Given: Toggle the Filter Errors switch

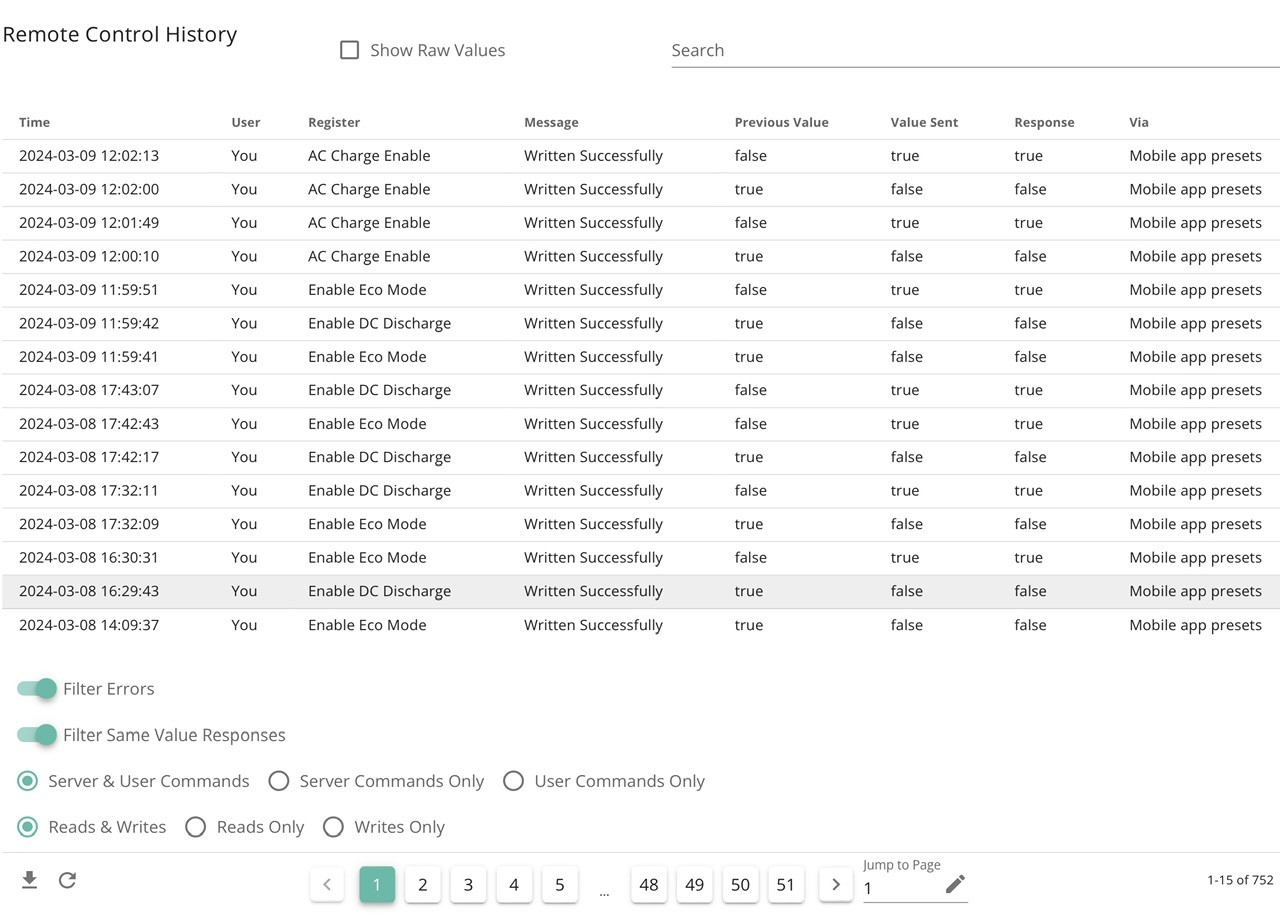Looking at the screenshot, I should (37, 688).
